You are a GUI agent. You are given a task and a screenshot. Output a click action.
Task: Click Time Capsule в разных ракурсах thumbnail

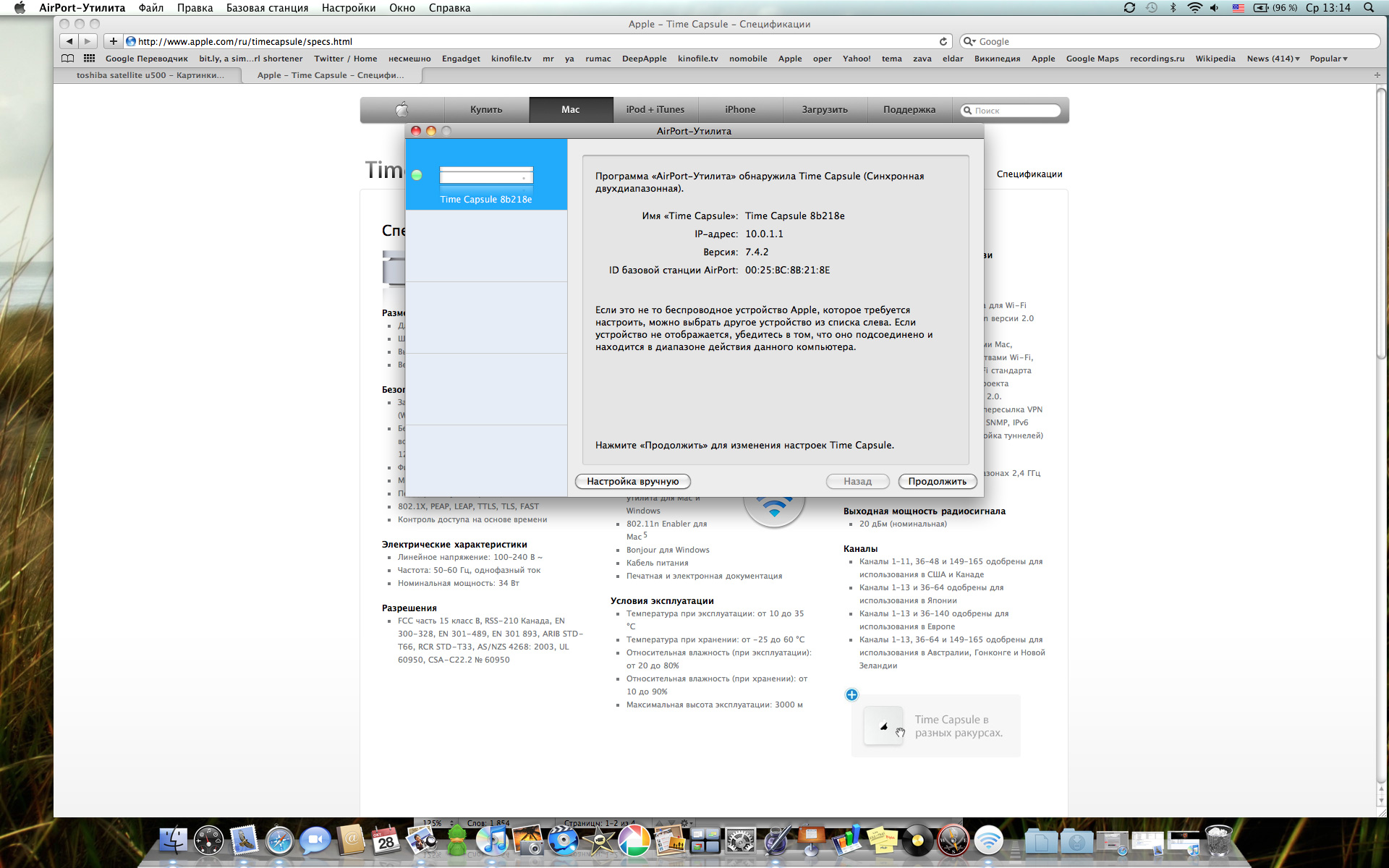[884, 726]
